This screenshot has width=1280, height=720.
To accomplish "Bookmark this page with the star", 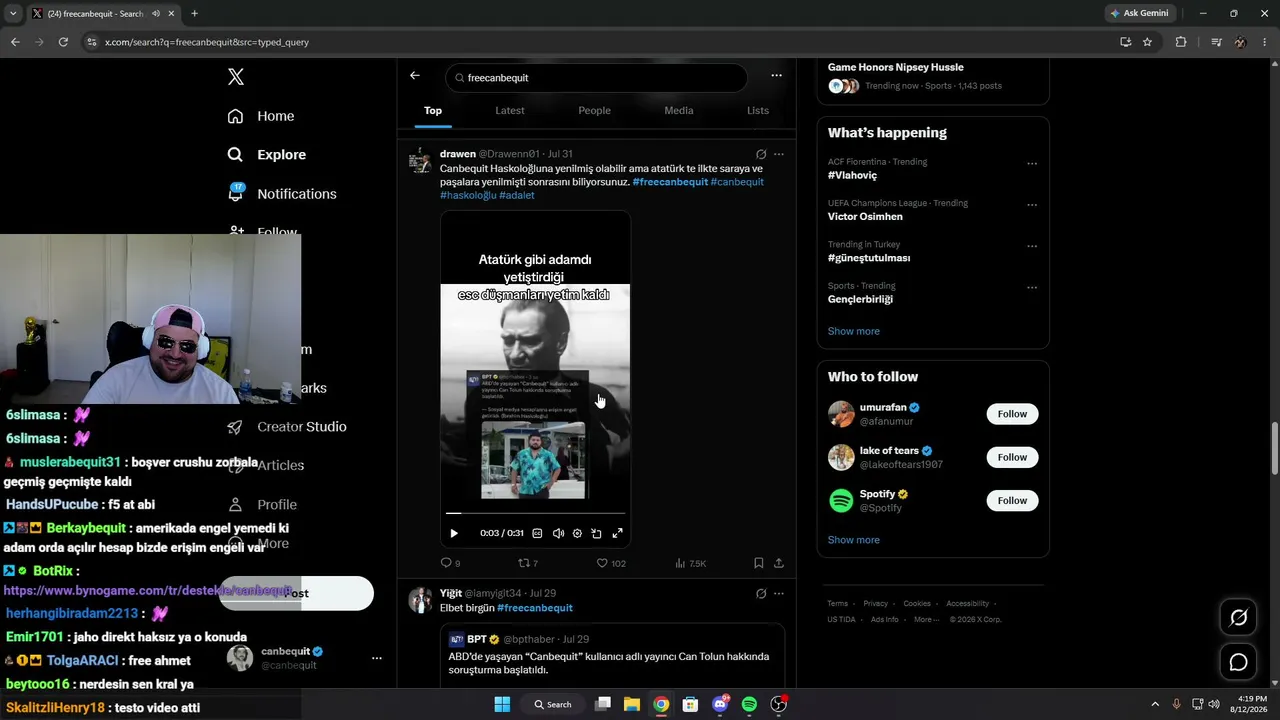I will click(1147, 42).
